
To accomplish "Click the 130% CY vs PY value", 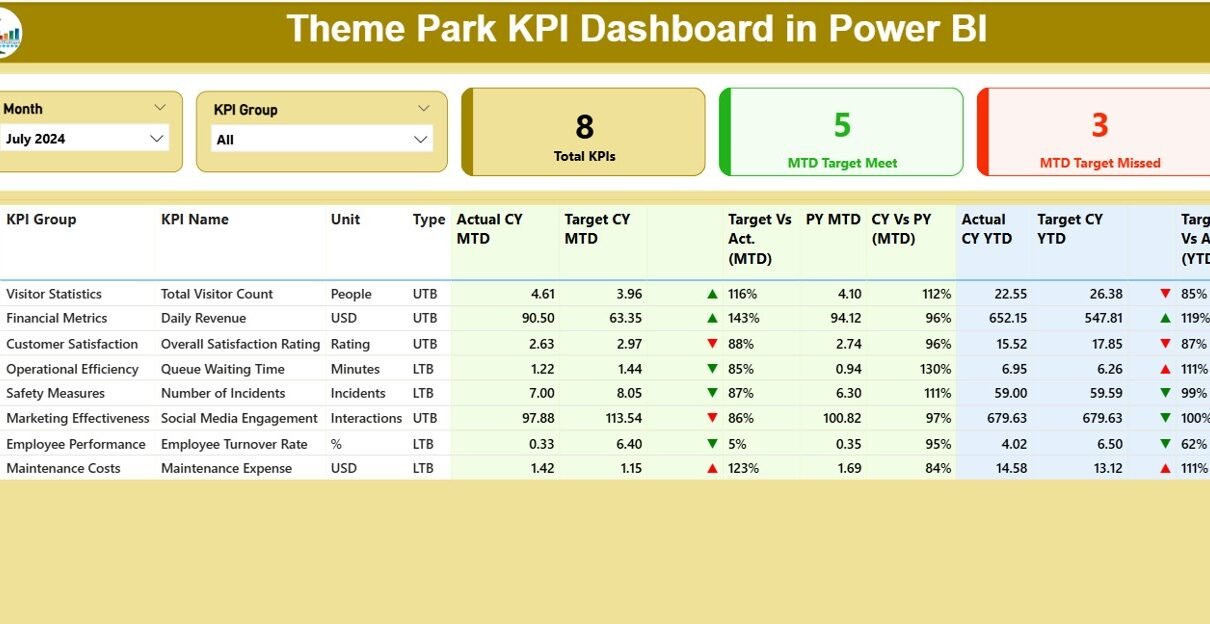I will click(936, 369).
